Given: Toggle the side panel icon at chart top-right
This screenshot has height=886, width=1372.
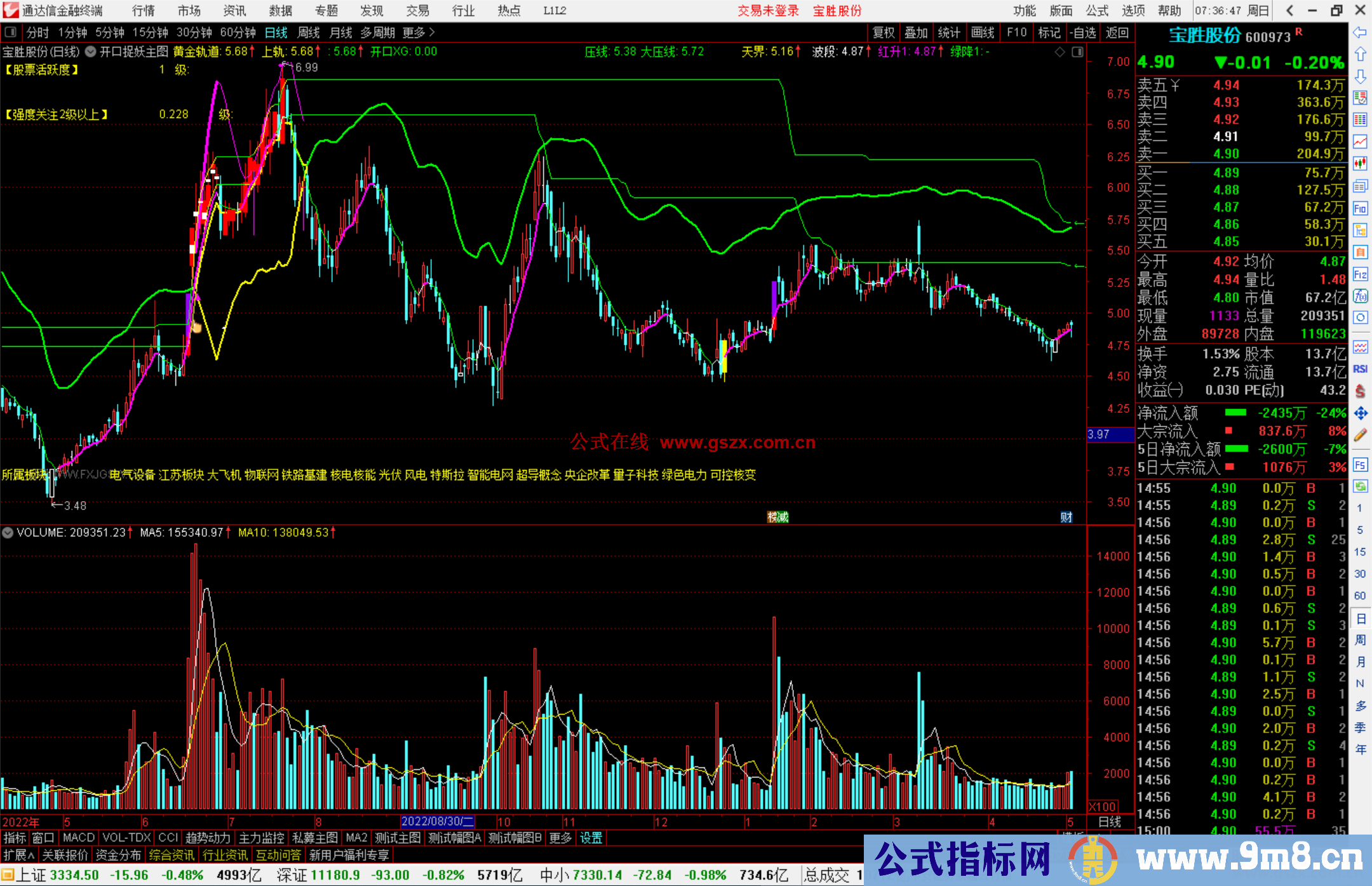Looking at the screenshot, I should tap(1077, 52).
